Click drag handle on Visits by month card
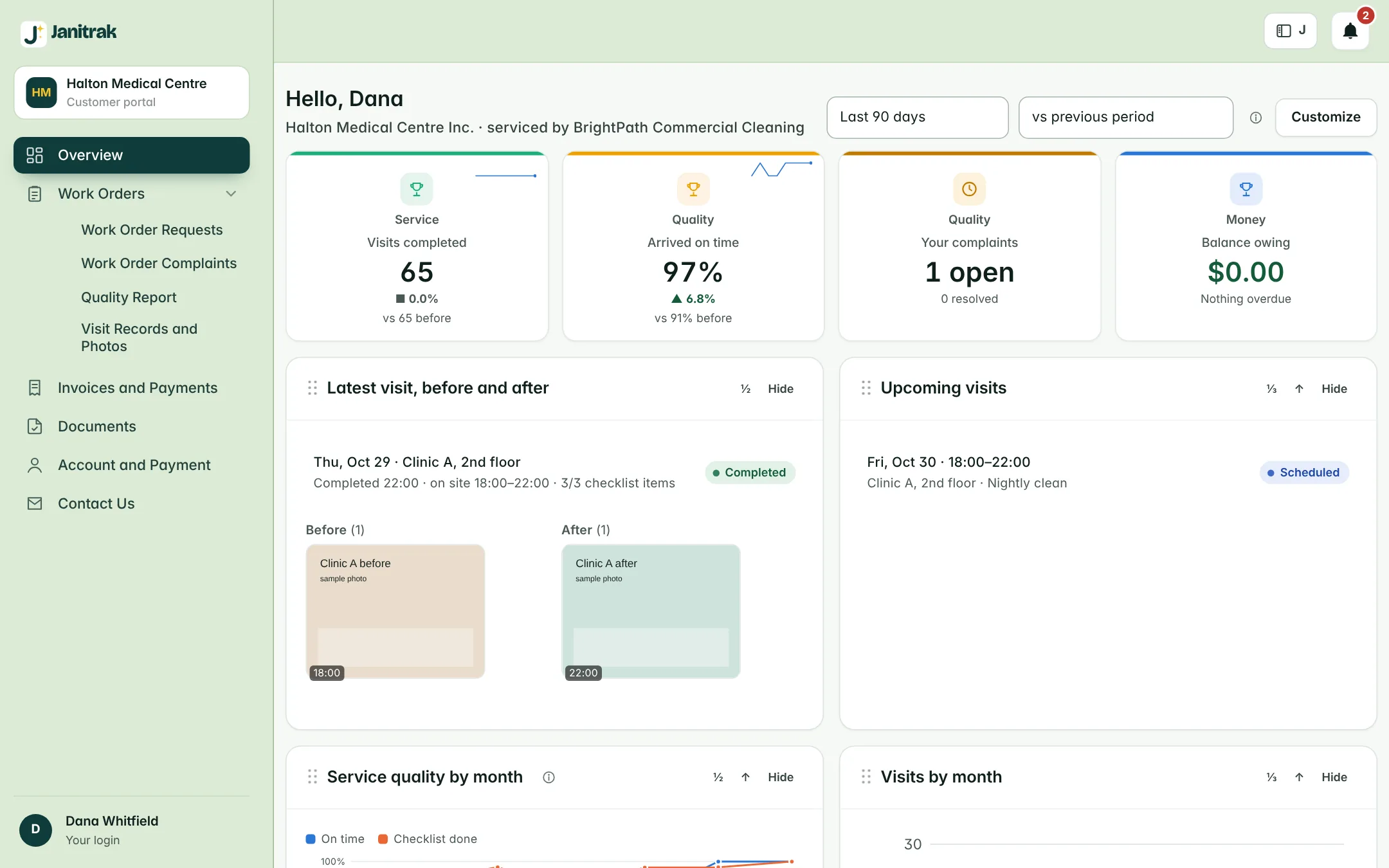This screenshot has height=868, width=1389. (x=866, y=777)
